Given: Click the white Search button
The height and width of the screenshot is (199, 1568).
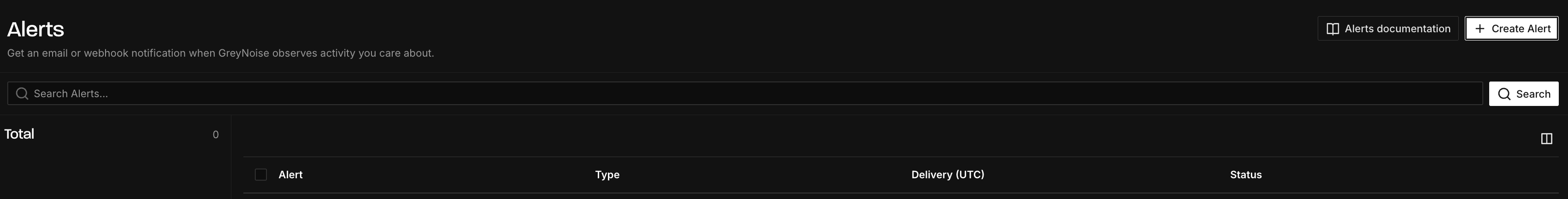Looking at the screenshot, I should pyautogui.click(x=1524, y=94).
